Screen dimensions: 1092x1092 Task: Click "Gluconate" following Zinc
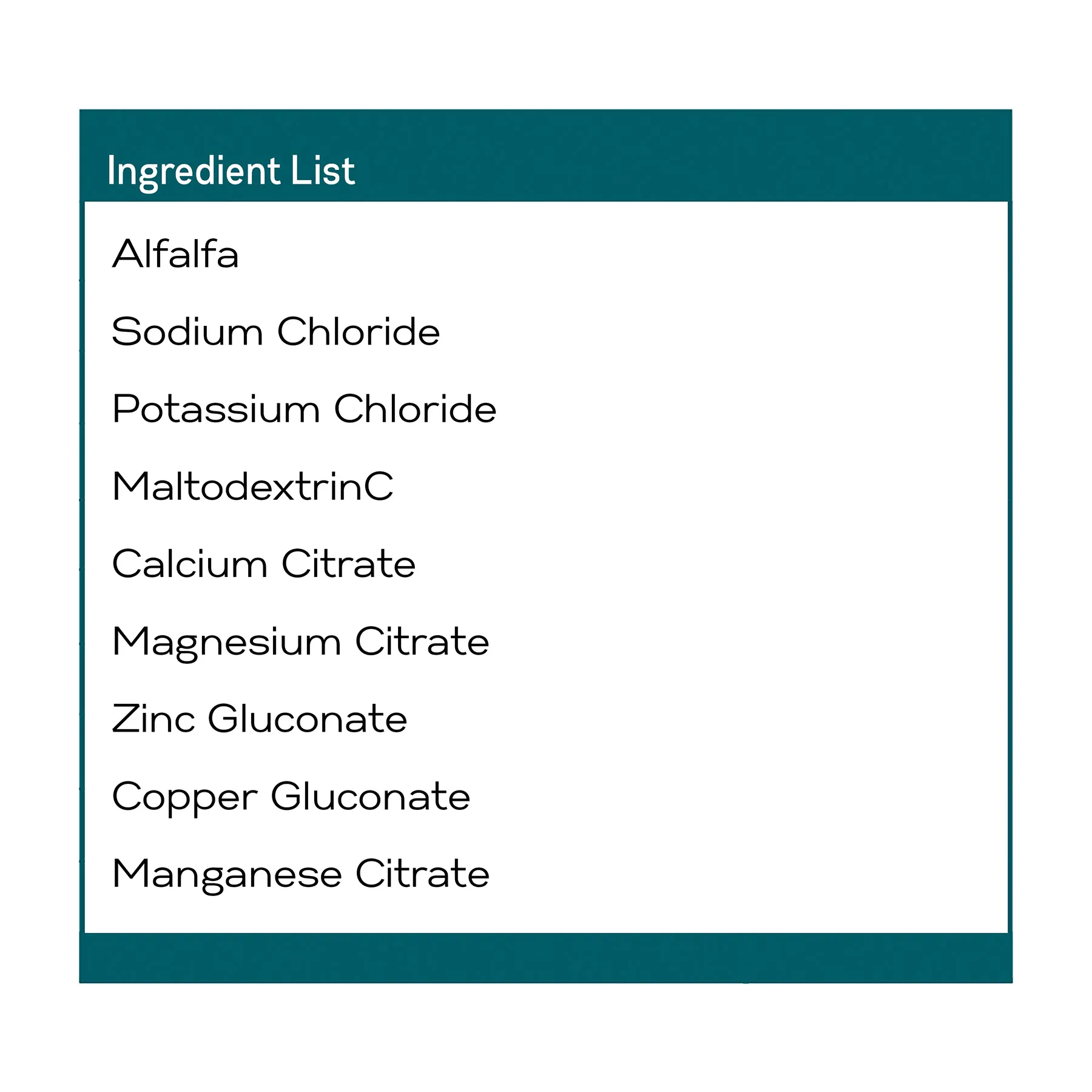307,719
